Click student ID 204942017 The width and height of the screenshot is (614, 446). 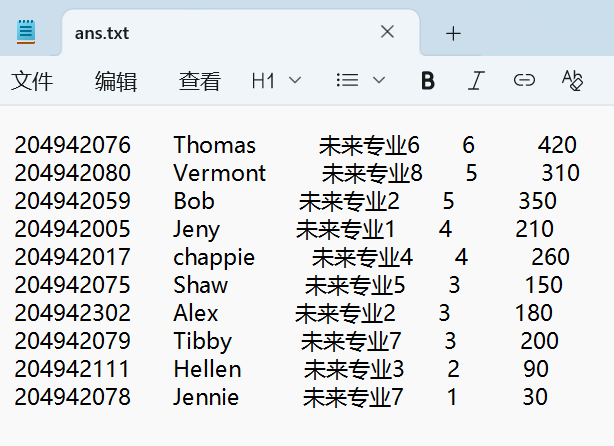[x=72, y=257]
